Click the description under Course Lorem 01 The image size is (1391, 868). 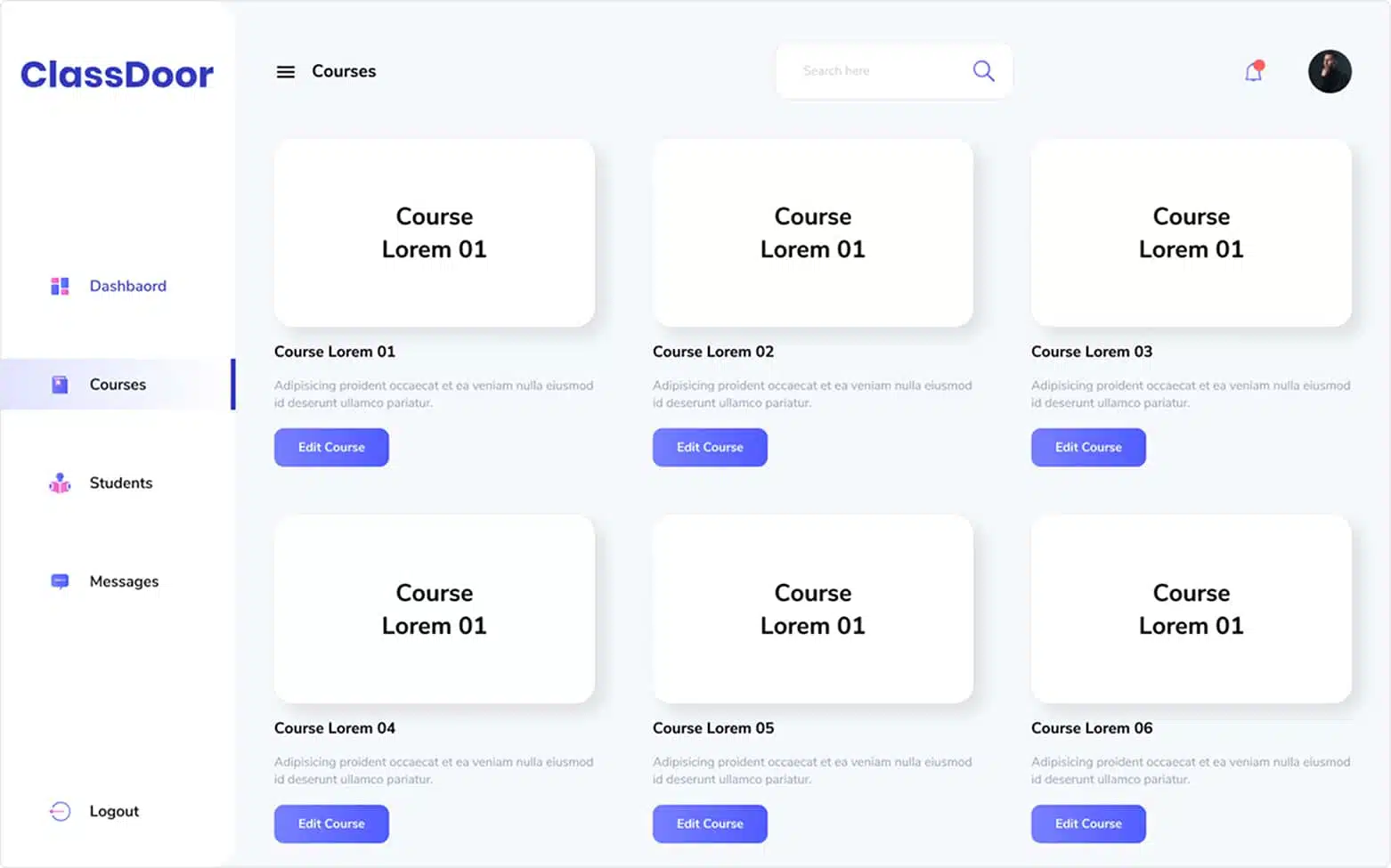(x=434, y=393)
